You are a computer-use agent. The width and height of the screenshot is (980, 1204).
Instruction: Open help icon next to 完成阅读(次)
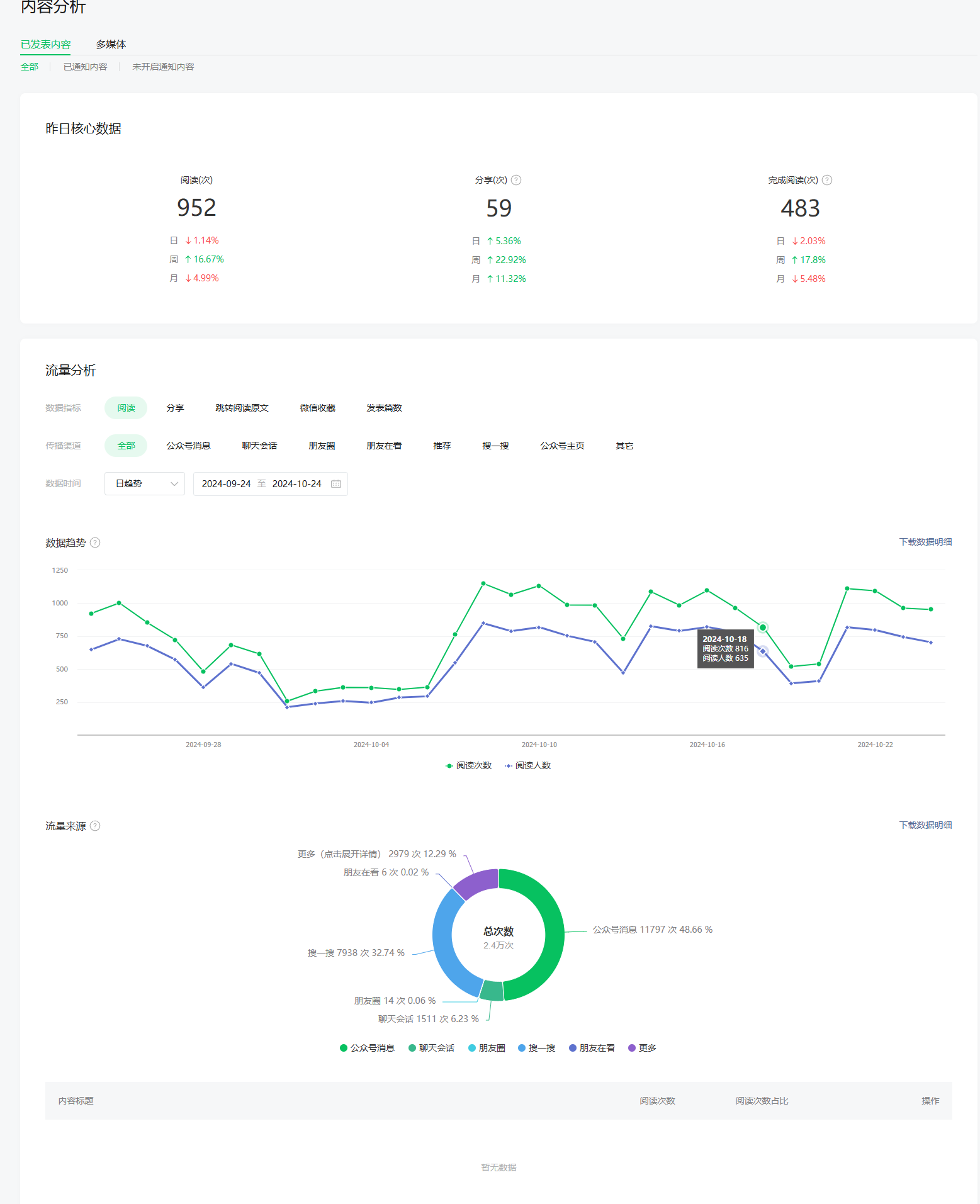pos(827,180)
